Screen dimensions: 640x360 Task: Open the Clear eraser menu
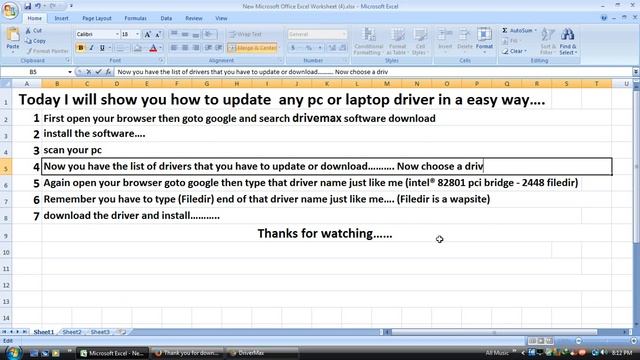coord(515,51)
